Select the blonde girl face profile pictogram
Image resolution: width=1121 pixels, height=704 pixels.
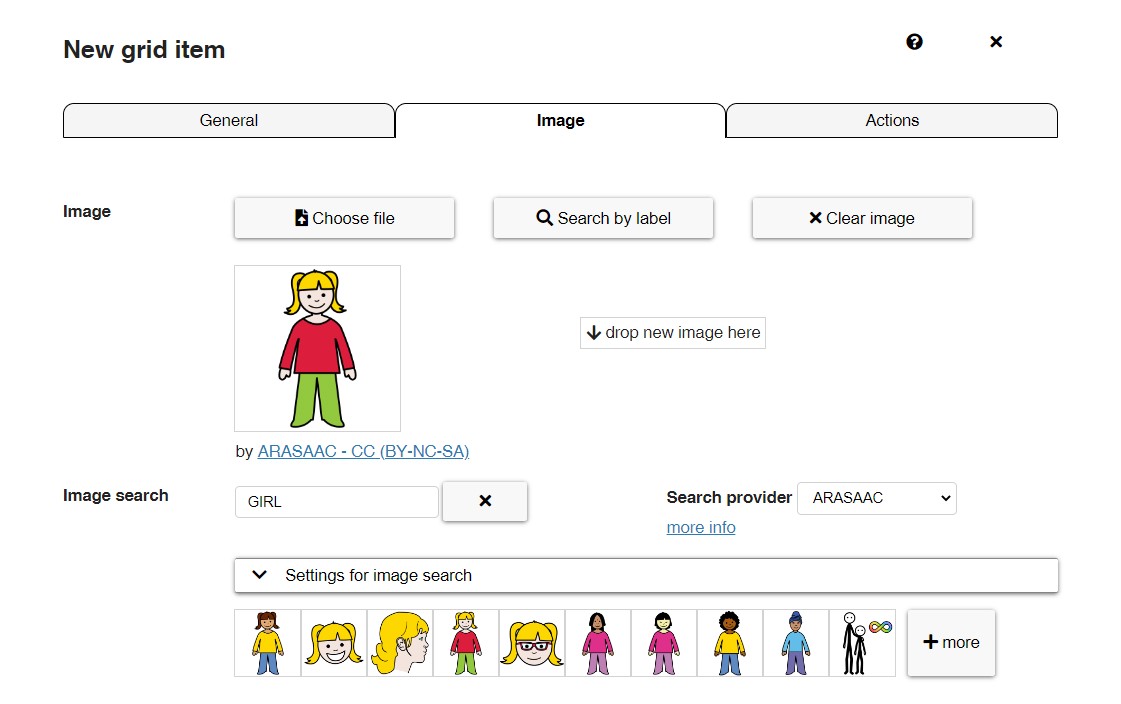[399, 642]
